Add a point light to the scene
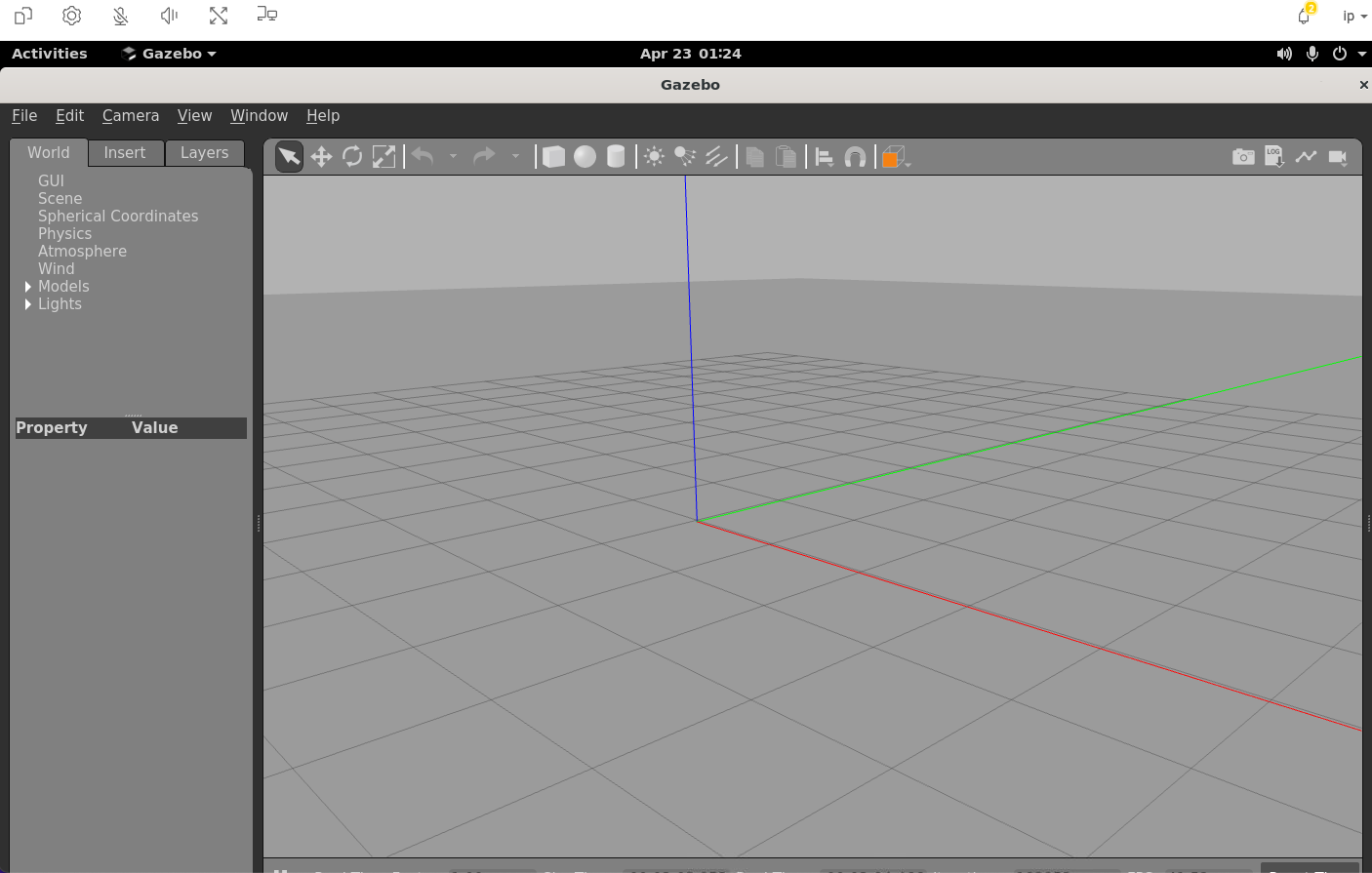 tap(654, 156)
